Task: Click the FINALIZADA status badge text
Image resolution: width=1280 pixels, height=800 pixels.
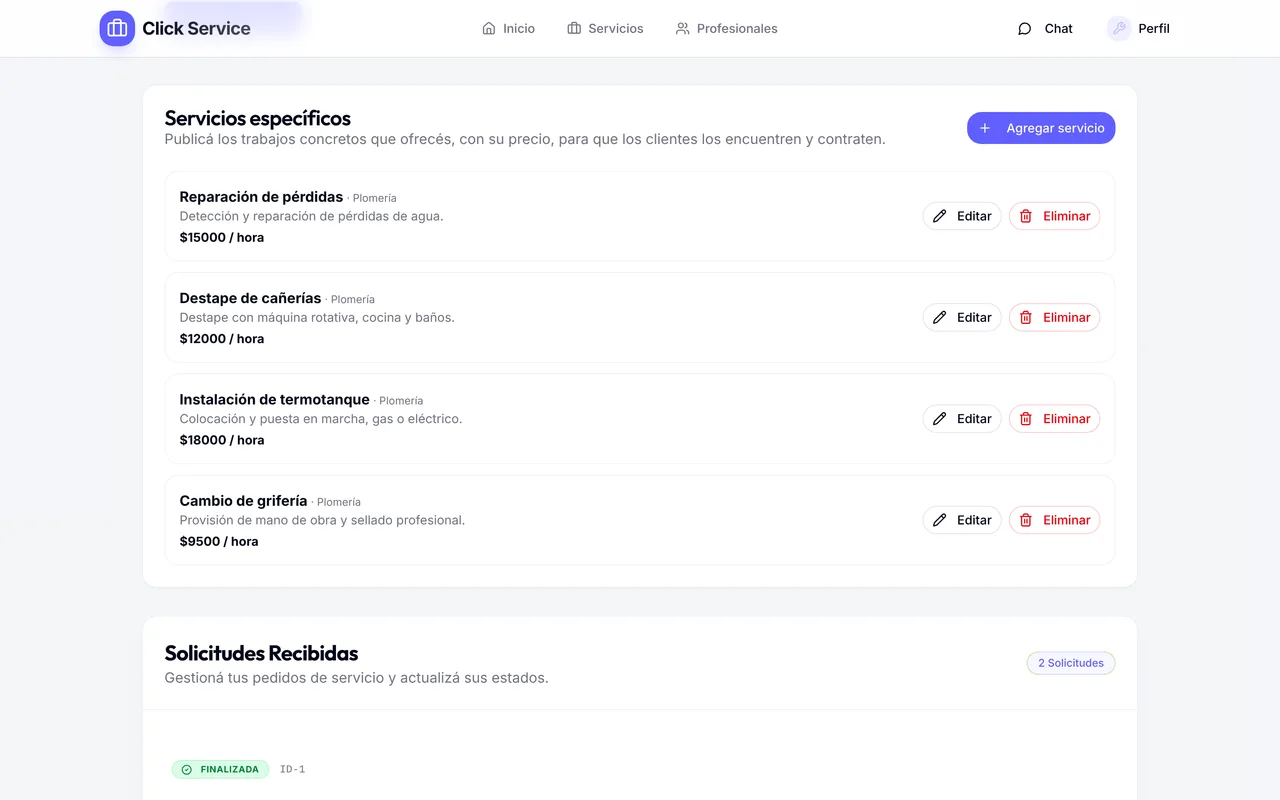Action: (230, 770)
